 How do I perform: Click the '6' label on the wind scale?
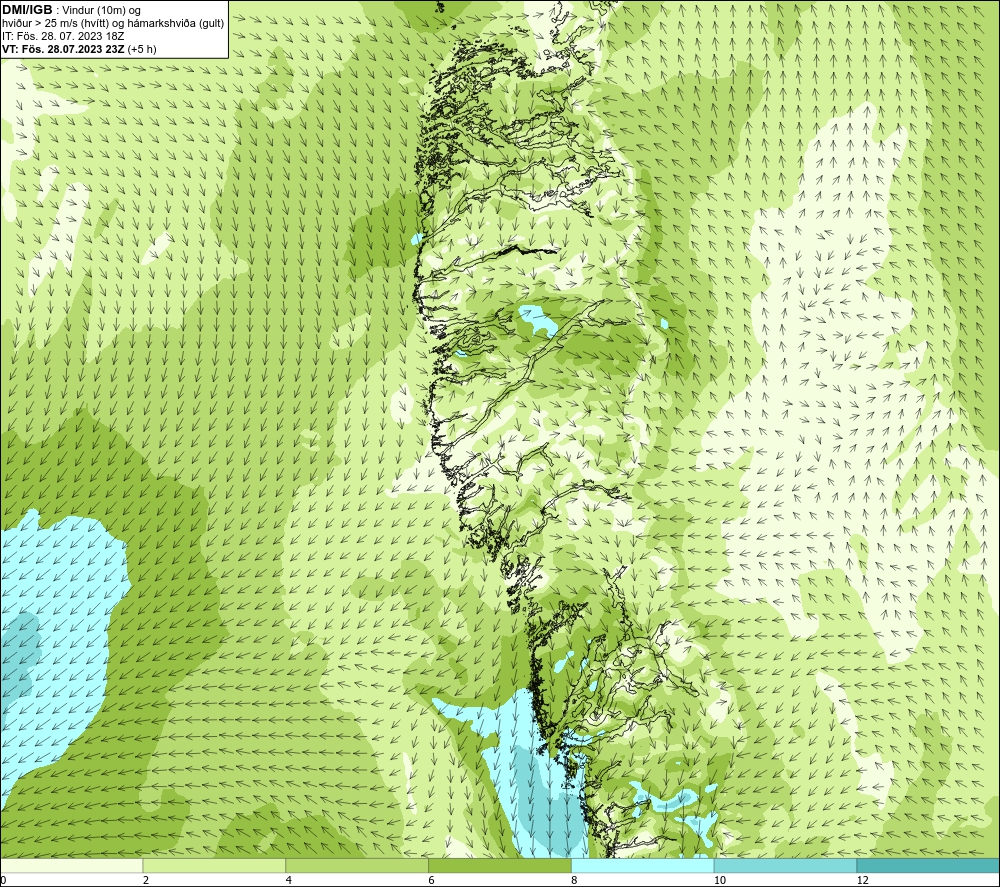pyautogui.click(x=432, y=880)
